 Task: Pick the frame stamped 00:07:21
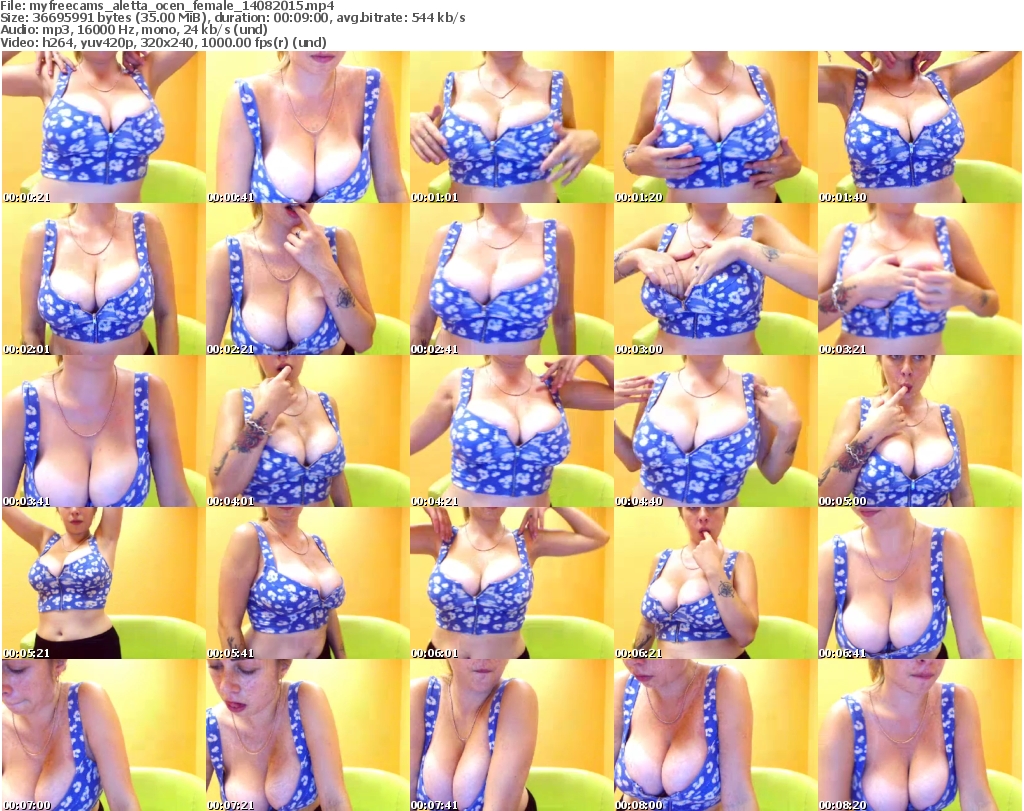click(x=308, y=735)
